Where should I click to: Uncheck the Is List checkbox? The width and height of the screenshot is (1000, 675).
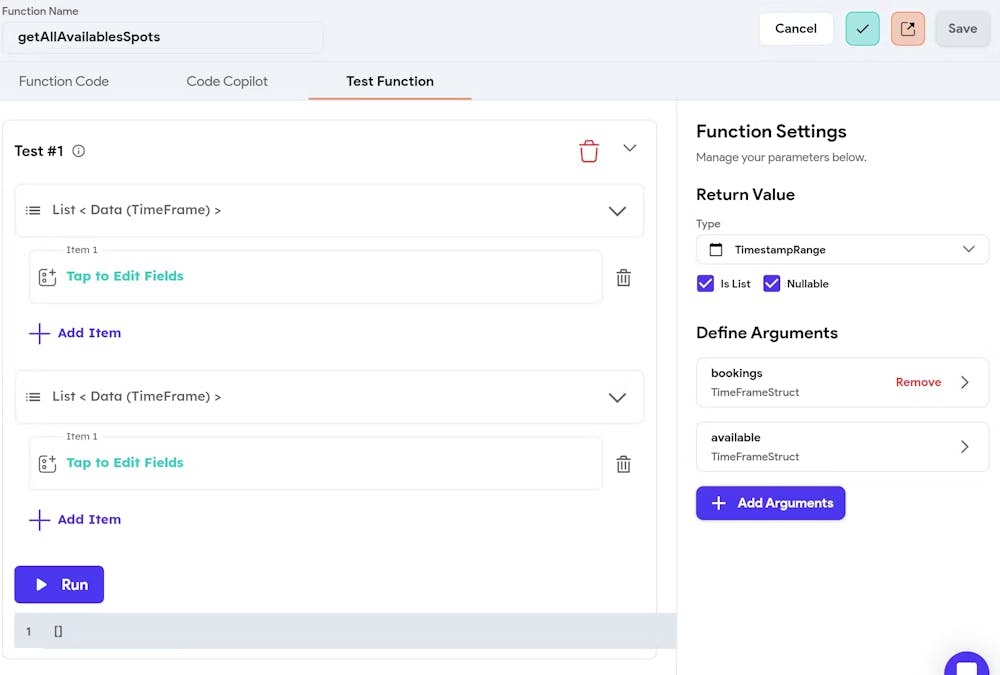click(x=706, y=284)
